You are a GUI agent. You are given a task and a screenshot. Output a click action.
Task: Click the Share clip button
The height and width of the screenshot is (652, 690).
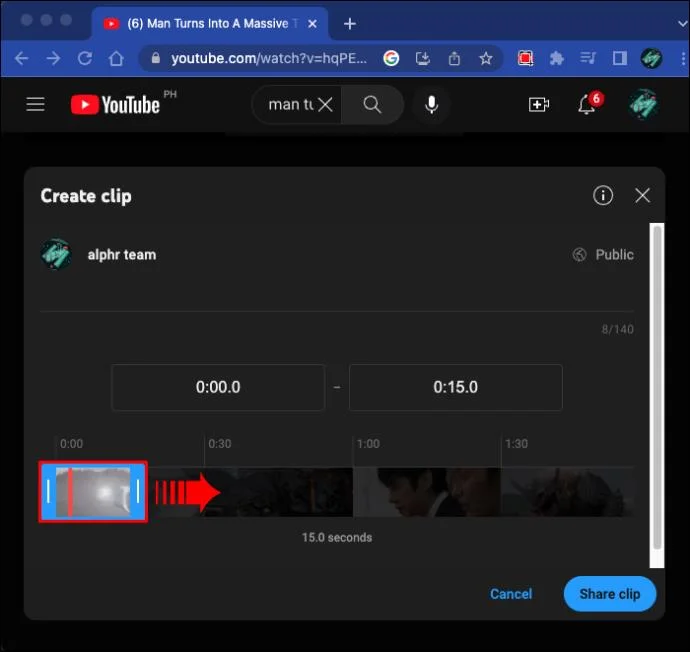click(x=610, y=594)
